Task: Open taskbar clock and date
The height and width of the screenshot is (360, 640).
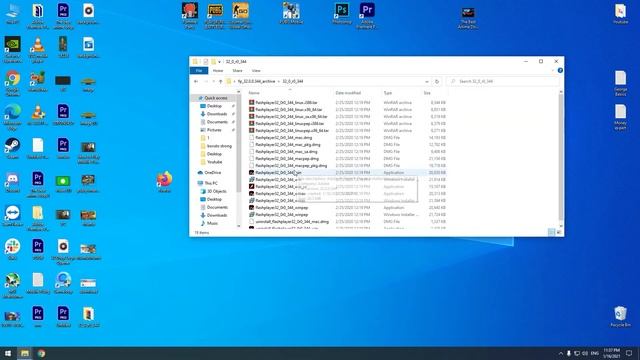Action: tap(611, 353)
